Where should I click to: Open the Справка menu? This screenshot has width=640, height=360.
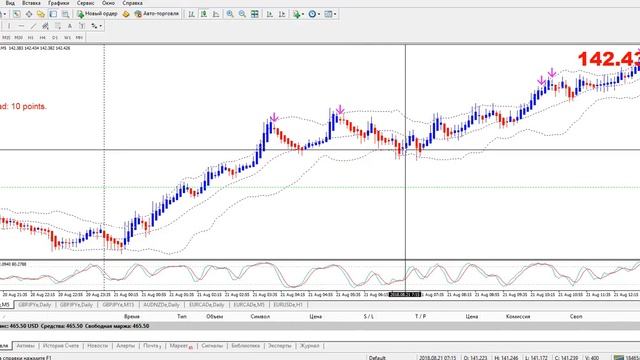(x=133, y=3)
